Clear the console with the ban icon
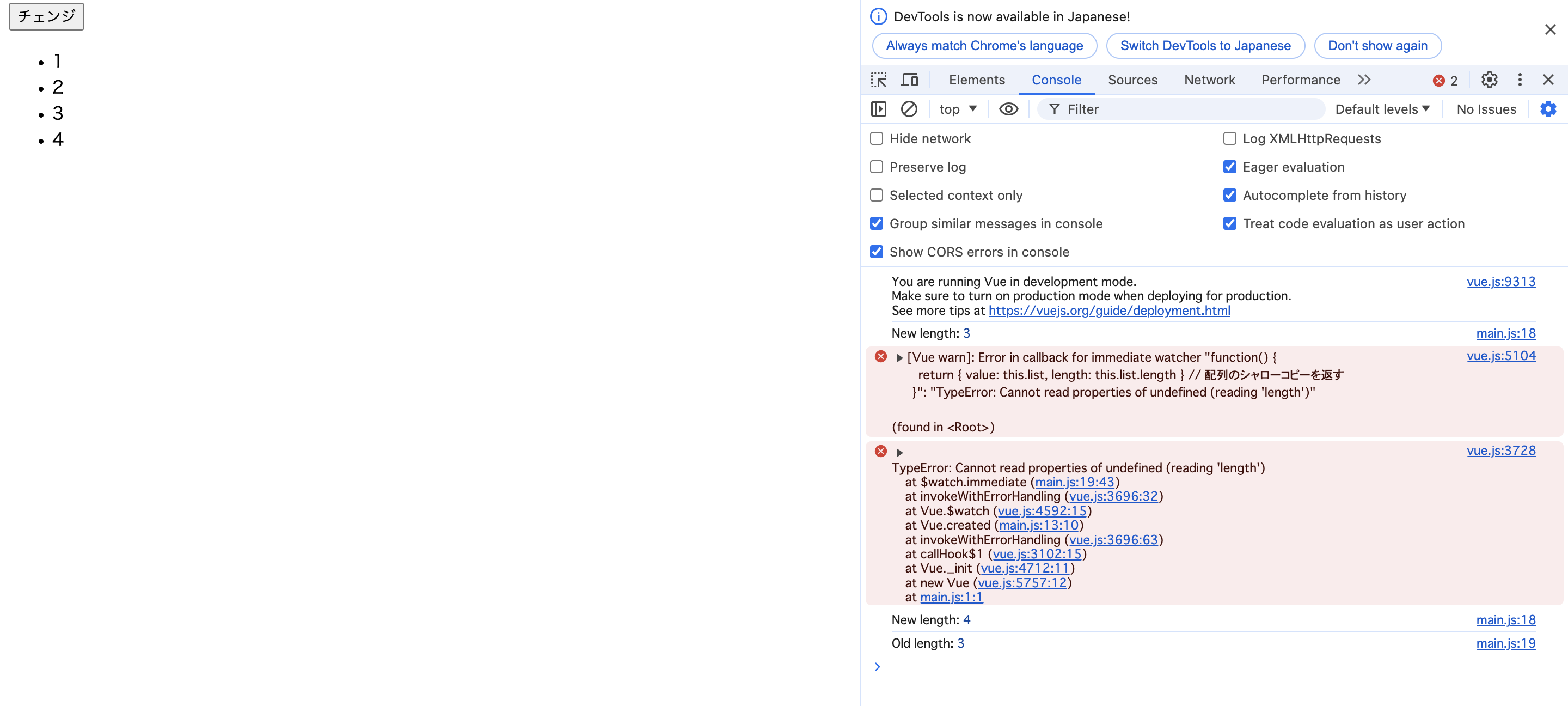The image size is (1568, 706). point(909,109)
